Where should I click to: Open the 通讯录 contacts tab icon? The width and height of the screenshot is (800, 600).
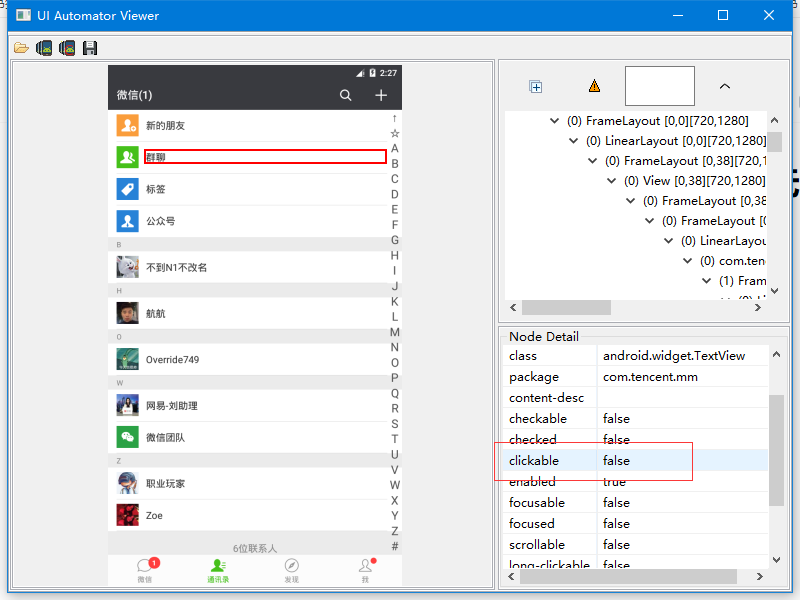(218, 565)
